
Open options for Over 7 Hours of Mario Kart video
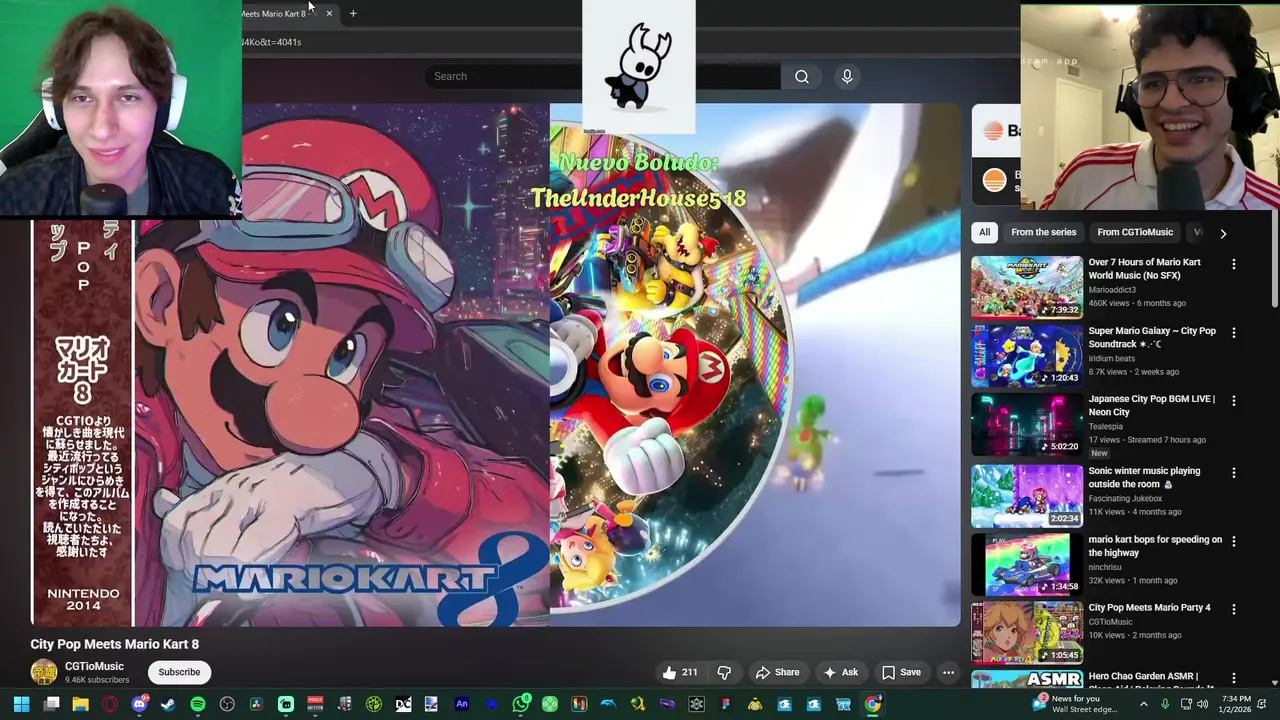pyautogui.click(x=1233, y=264)
